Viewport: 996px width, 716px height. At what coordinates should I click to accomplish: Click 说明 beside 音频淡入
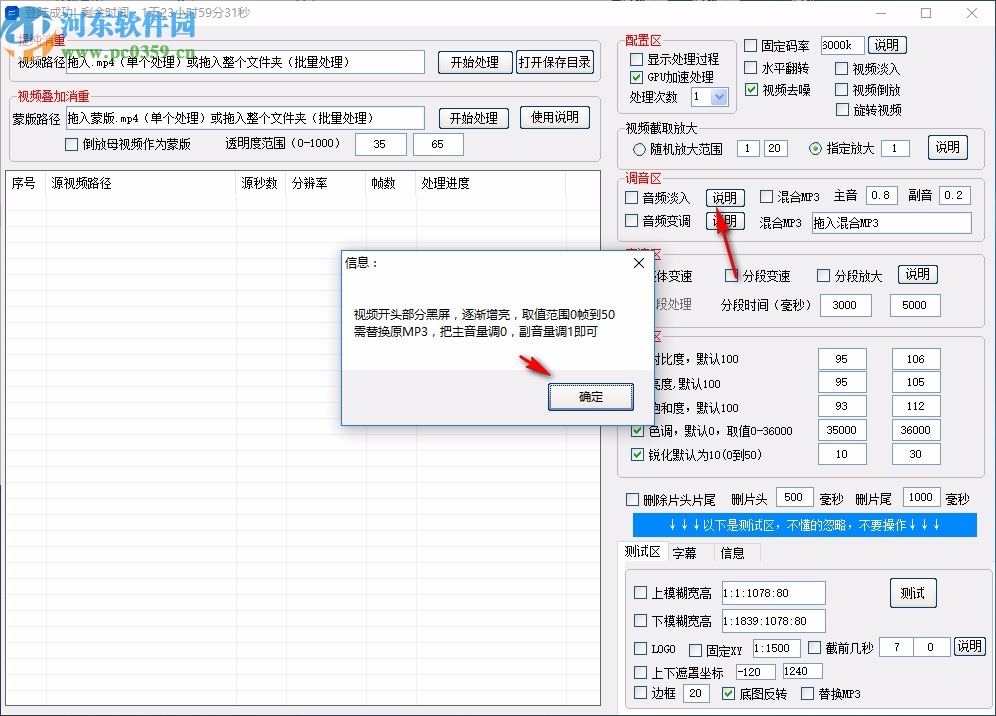pos(725,197)
